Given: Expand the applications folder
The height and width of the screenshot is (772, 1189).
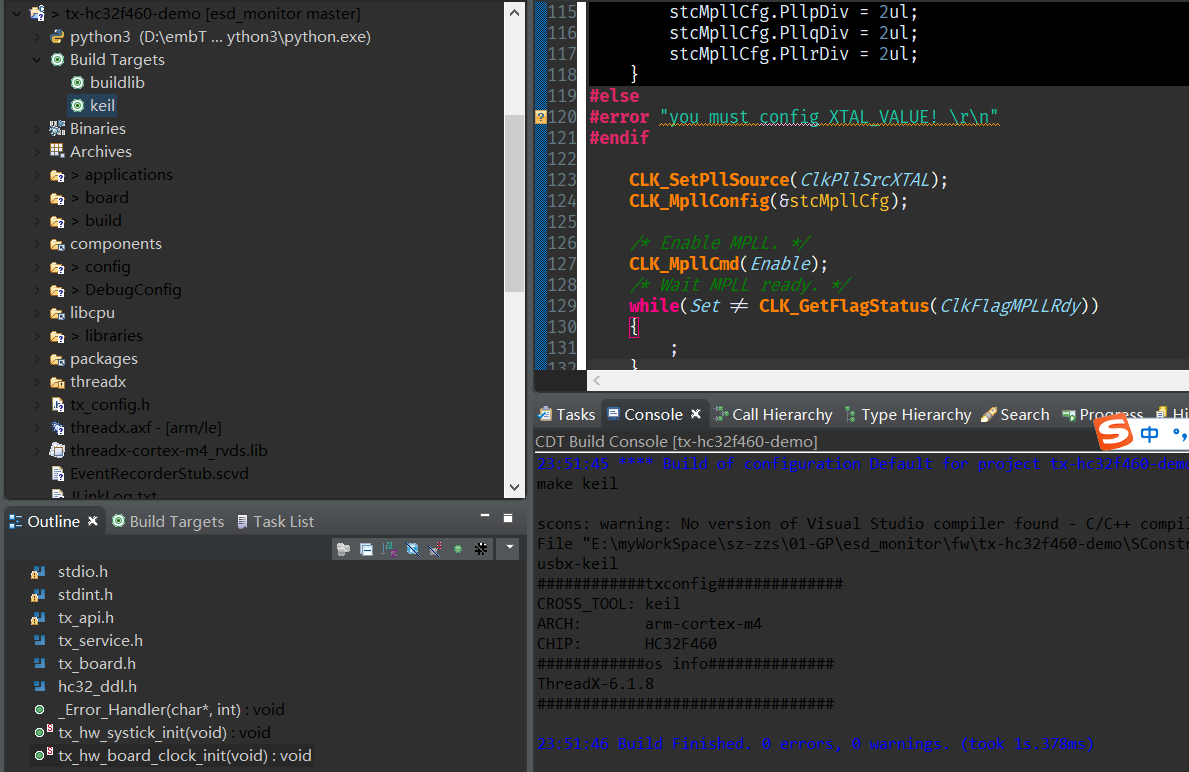Looking at the screenshot, I should pos(36,175).
